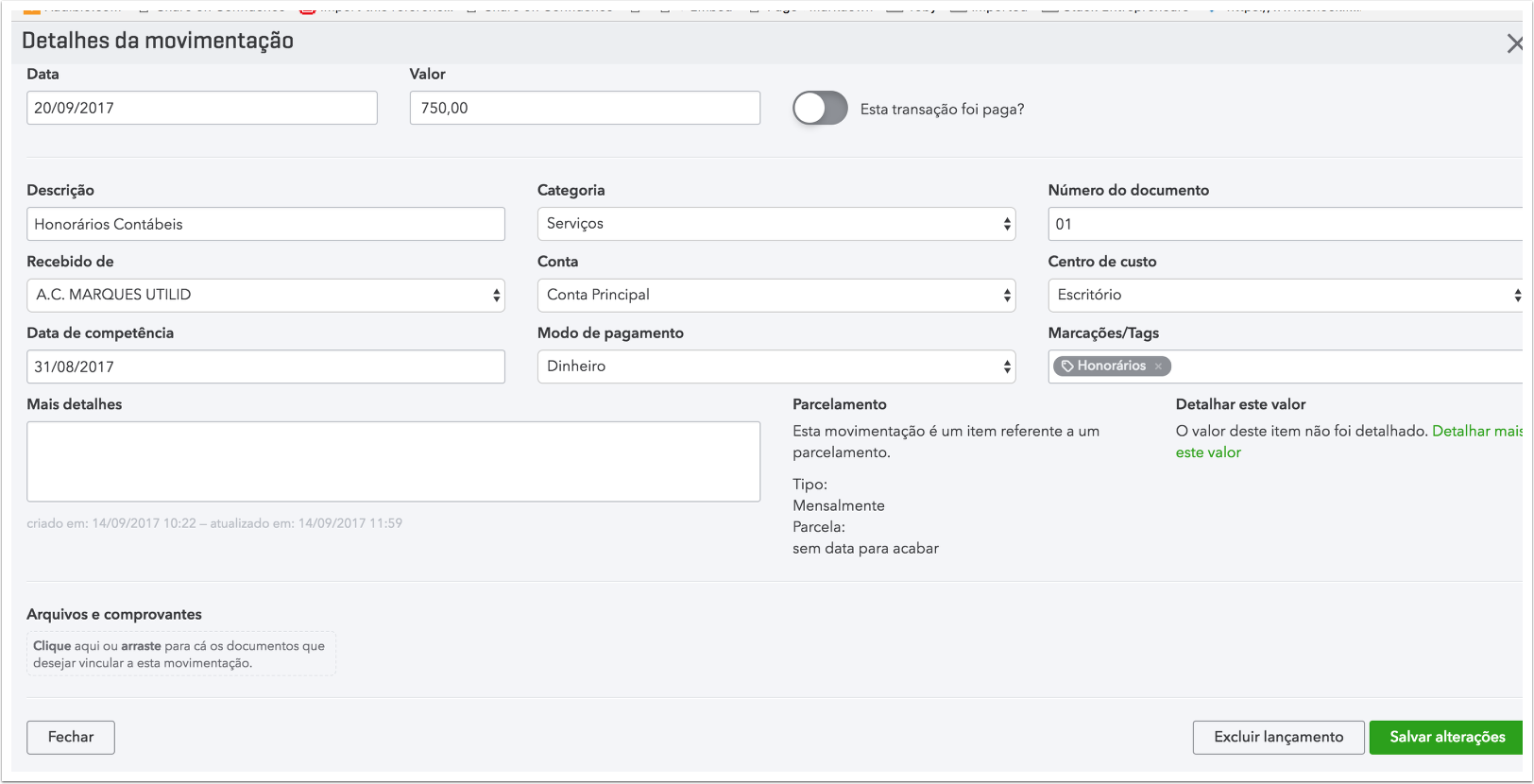Click the Fechar button

[71, 738]
